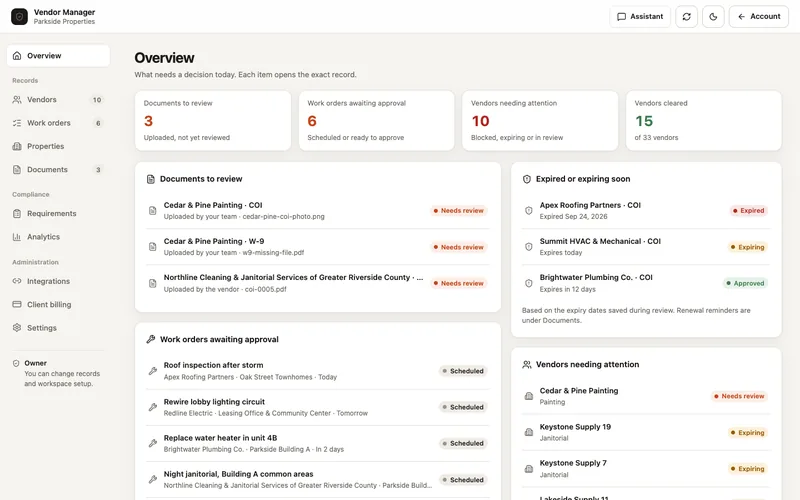Open Night janitorial Building A work order

click(x=317, y=480)
